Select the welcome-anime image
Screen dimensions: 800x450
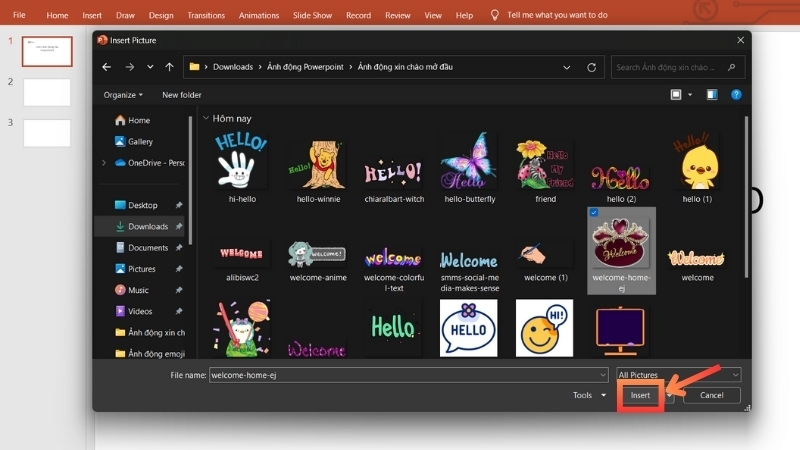(x=318, y=262)
